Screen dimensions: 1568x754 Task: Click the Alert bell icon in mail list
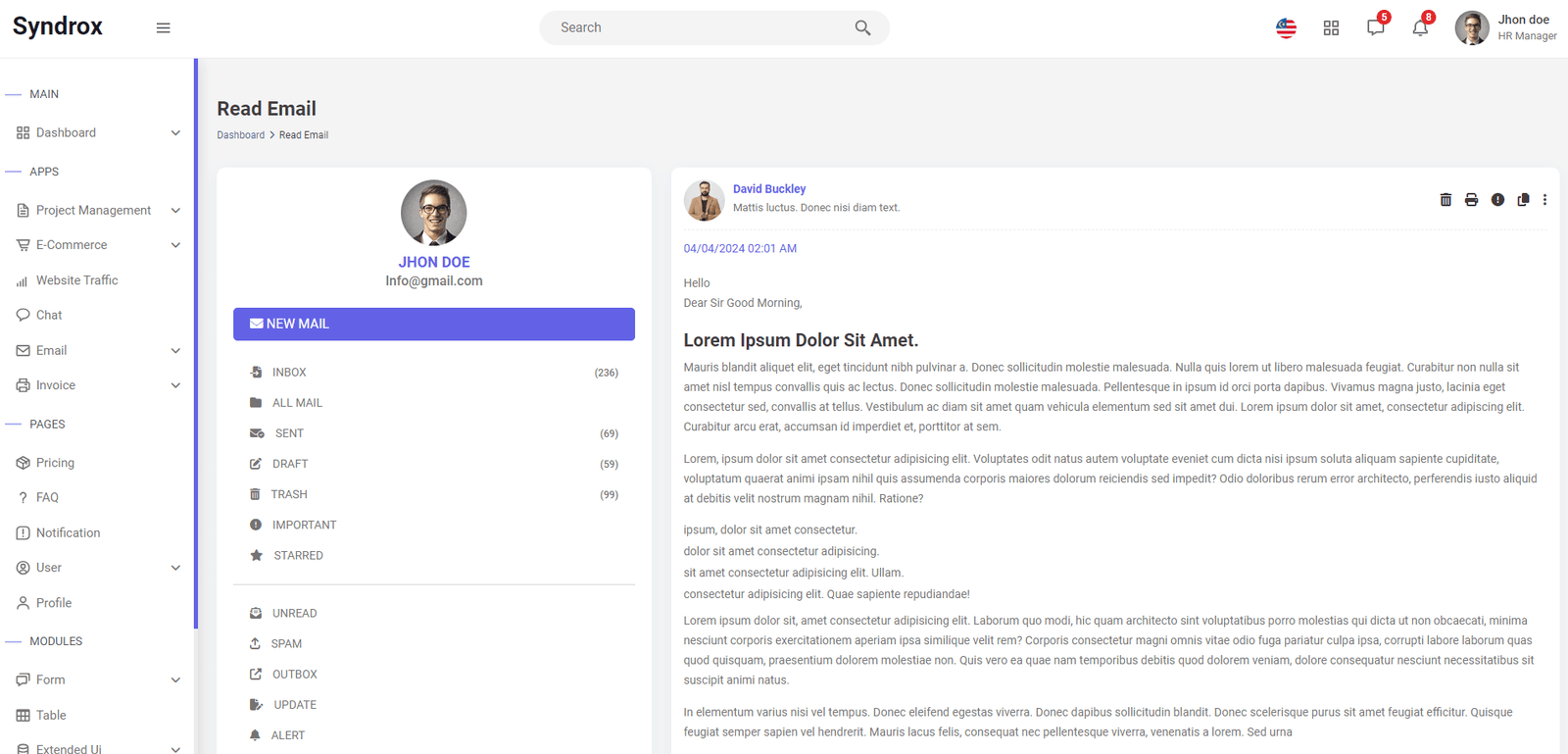255,734
